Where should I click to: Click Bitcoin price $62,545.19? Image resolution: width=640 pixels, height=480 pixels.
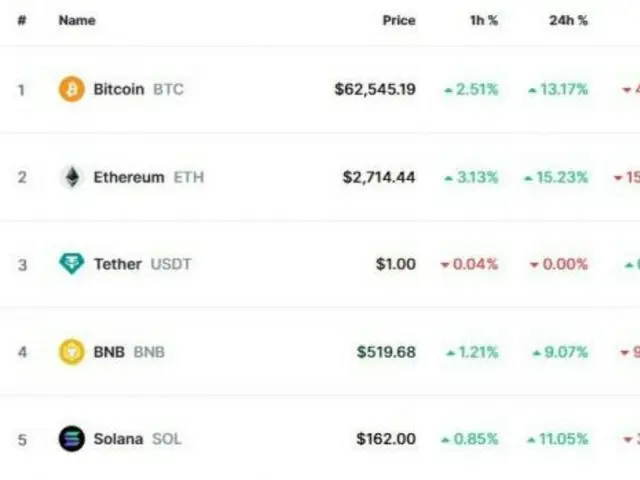pos(375,89)
